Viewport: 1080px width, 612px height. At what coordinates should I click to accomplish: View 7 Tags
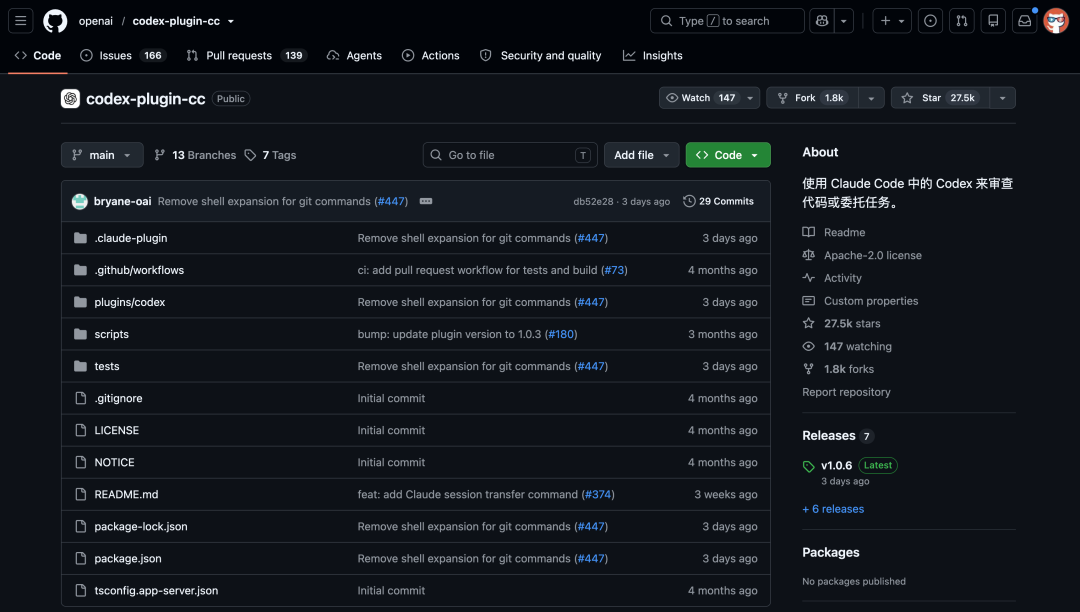pos(270,155)
